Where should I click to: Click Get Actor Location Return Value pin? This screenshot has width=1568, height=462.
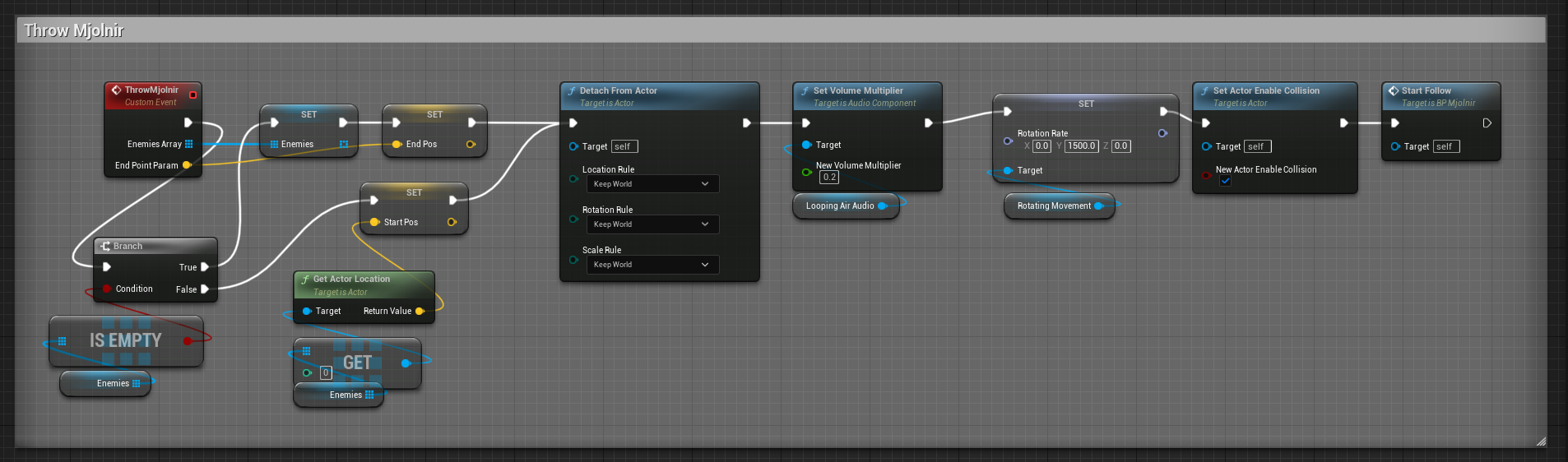click(x=420, y=311)
